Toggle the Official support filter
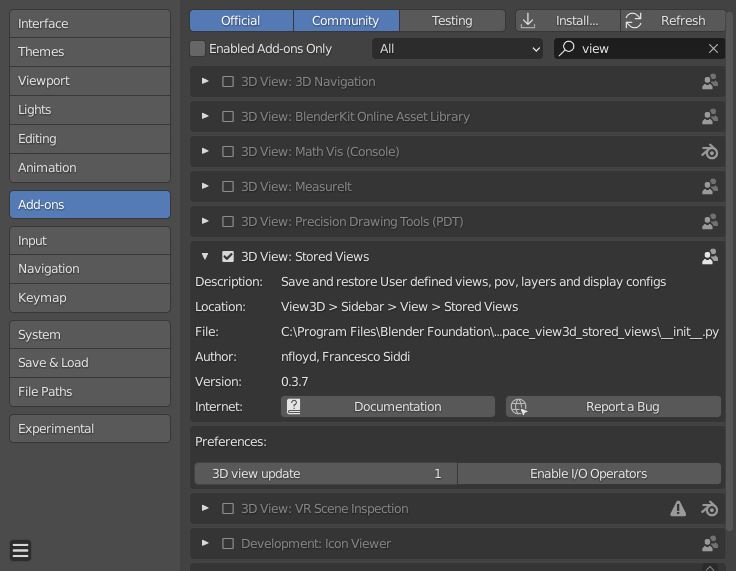 [x=241, y=21]
